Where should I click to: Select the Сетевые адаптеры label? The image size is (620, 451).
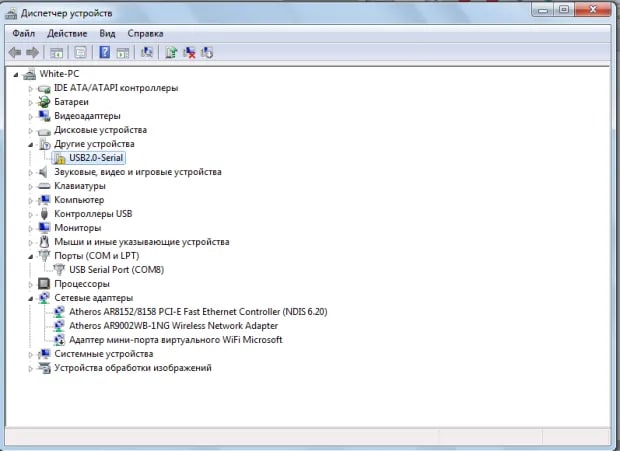tap(93, 298)
